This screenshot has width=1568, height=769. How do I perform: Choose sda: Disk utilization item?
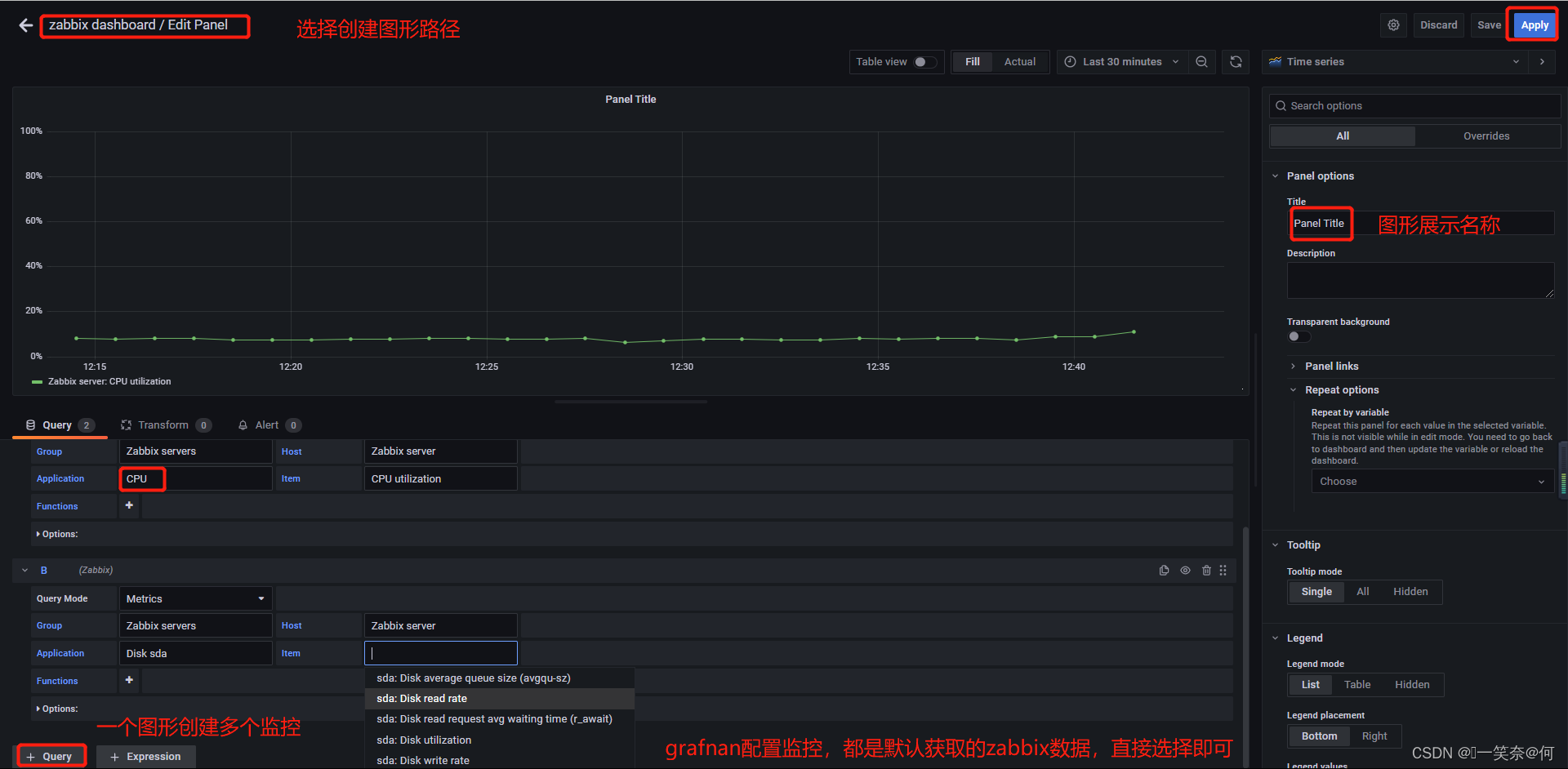(x=499, y=740)
